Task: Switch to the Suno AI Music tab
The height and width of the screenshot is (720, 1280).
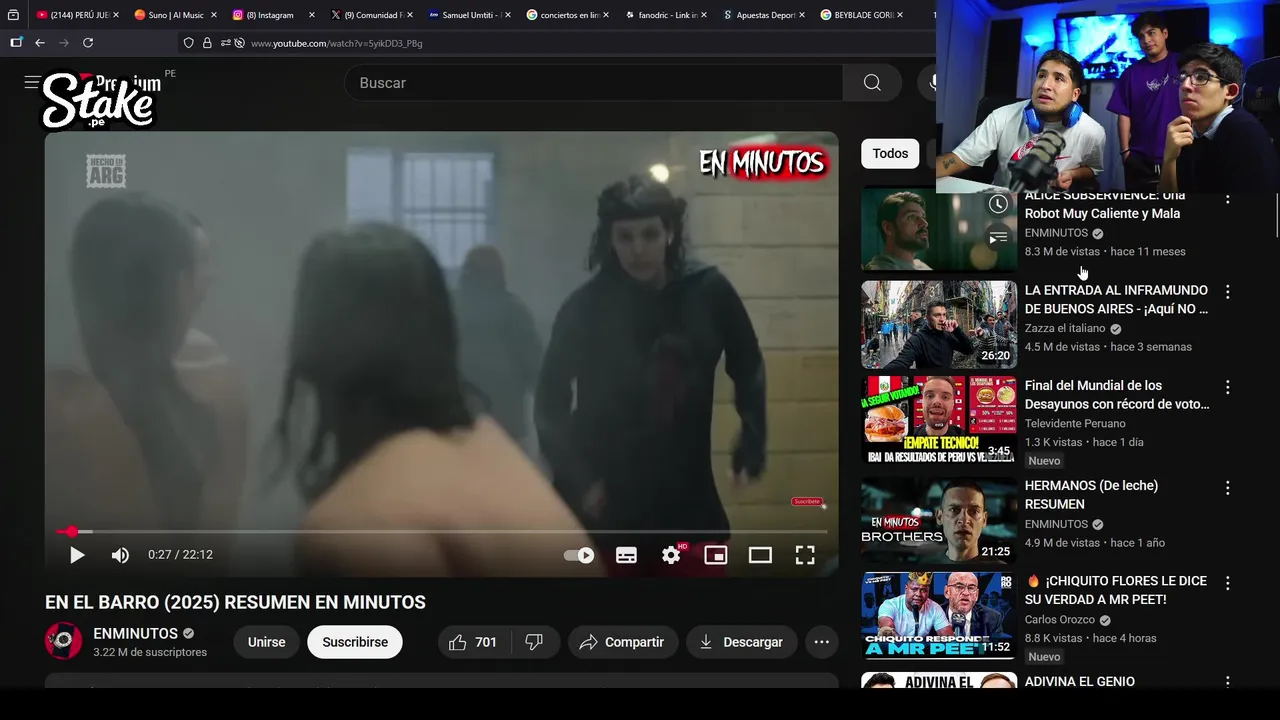Action: (x=175, y=15)
